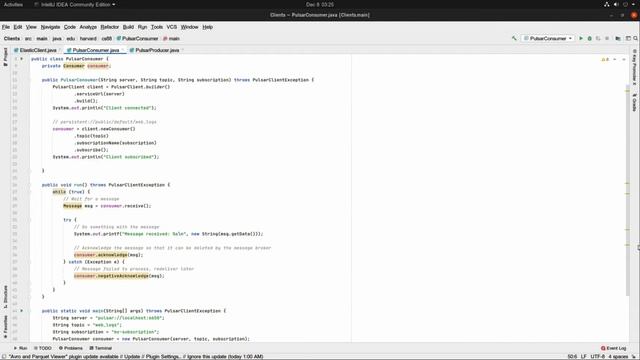Open the Edit menu
This screenshot has height=360, width=640.
coord(18,27)
